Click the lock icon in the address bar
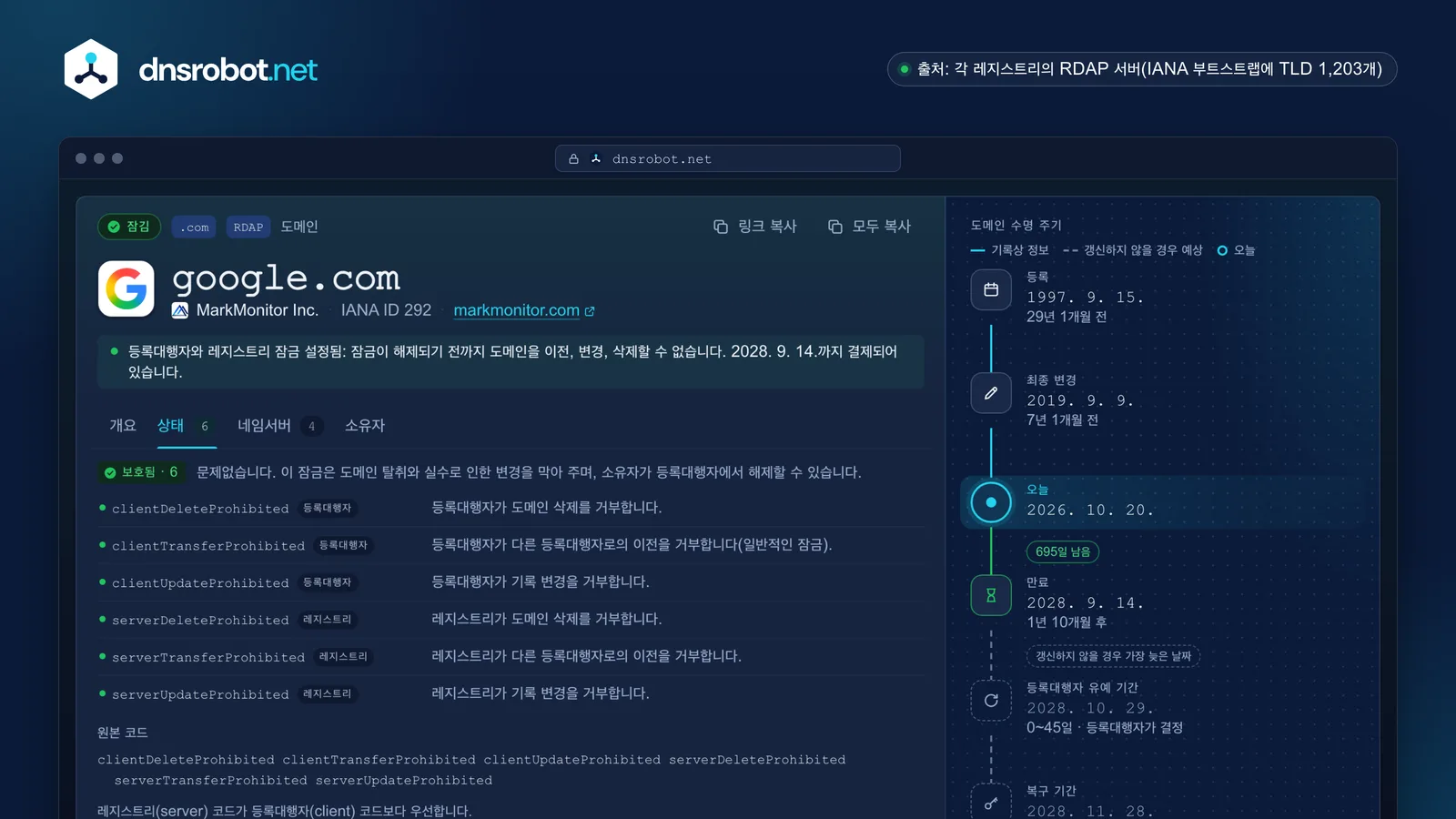The height and width of the screenshot is (819, 1456). 573,159
